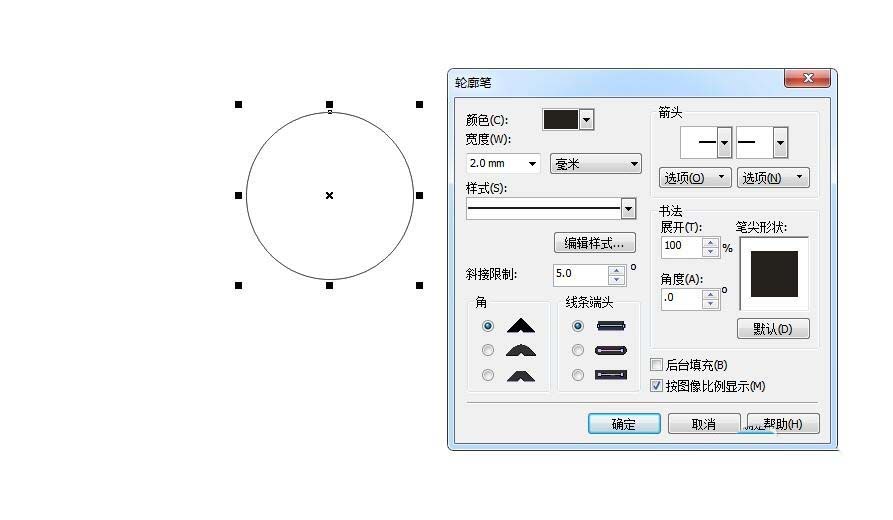Select the square line cap radio button
The image size is (893, 520).
tap(577, 326)
